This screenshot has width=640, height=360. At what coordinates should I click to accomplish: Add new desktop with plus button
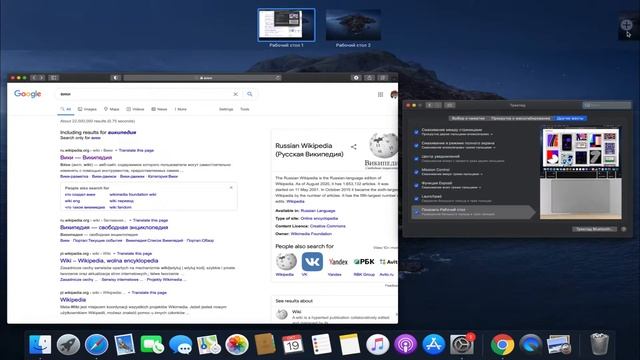(627, 25)
